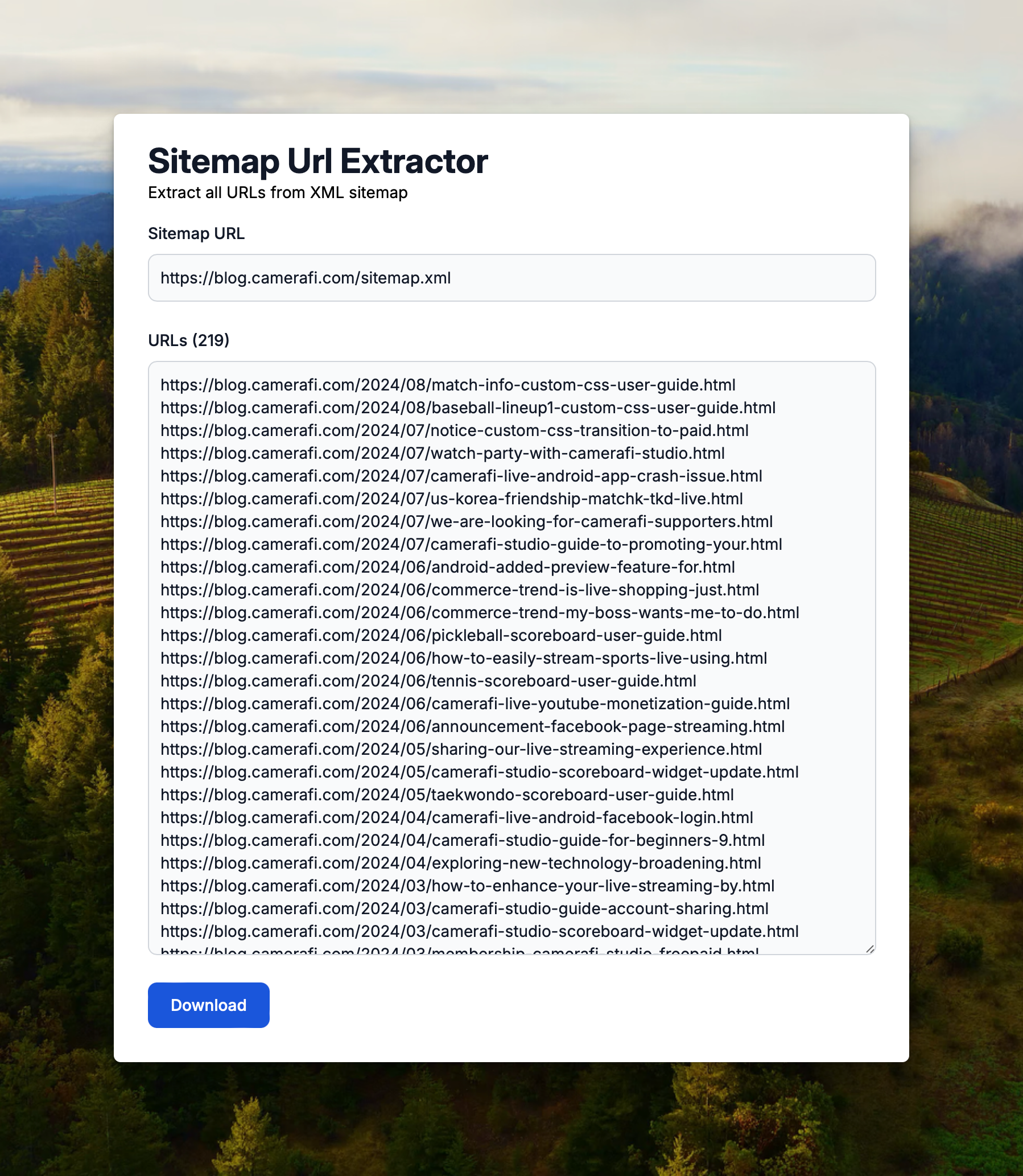Screen dimensions: 1023x1176
Task: Click the tennis-scoreboard-user-guide URL line
Action: click(x=428, y=681)
